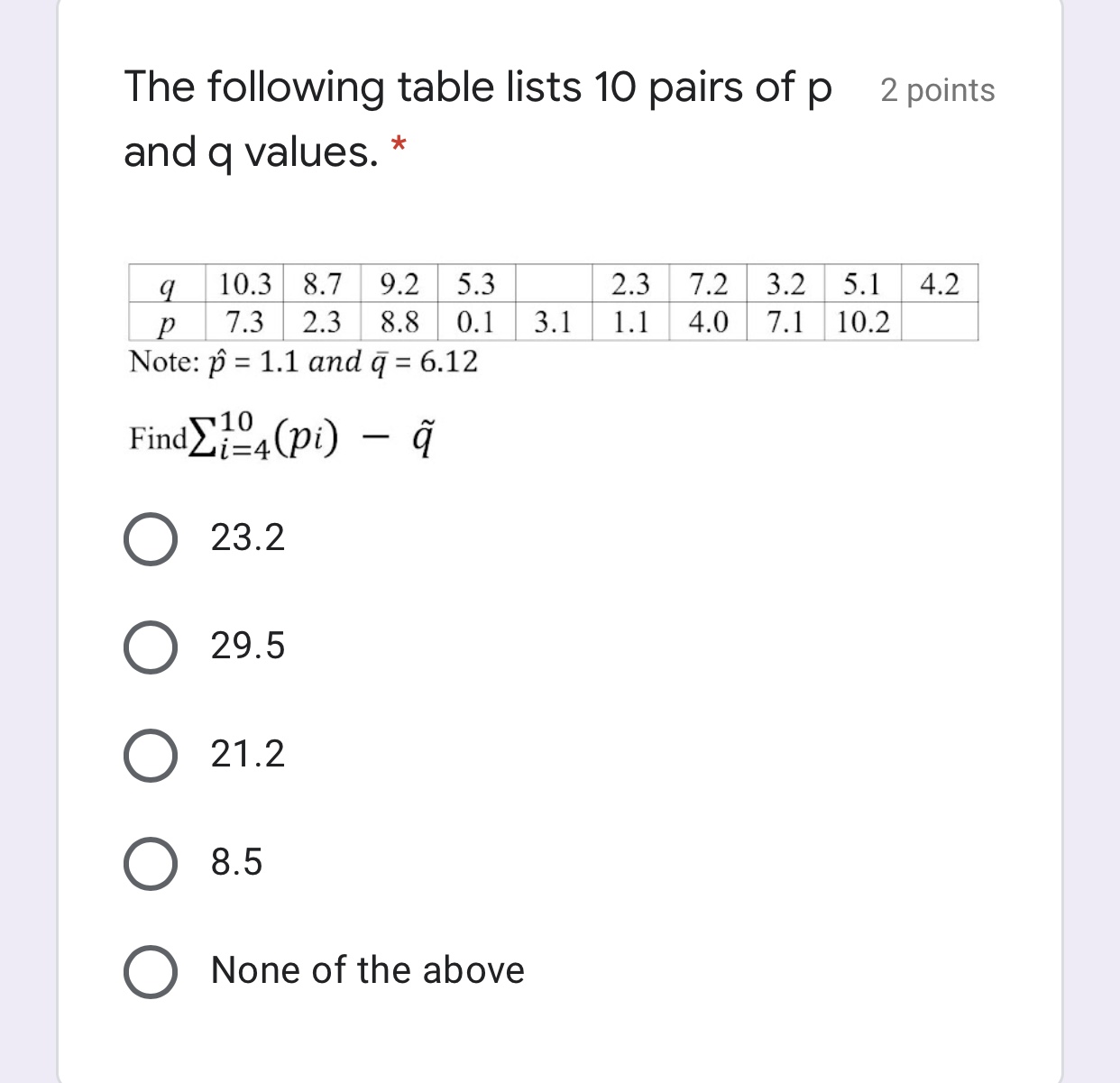1120x1083 pixels.
Task: Select the 29.5 radio button
Action: (151, 647)
